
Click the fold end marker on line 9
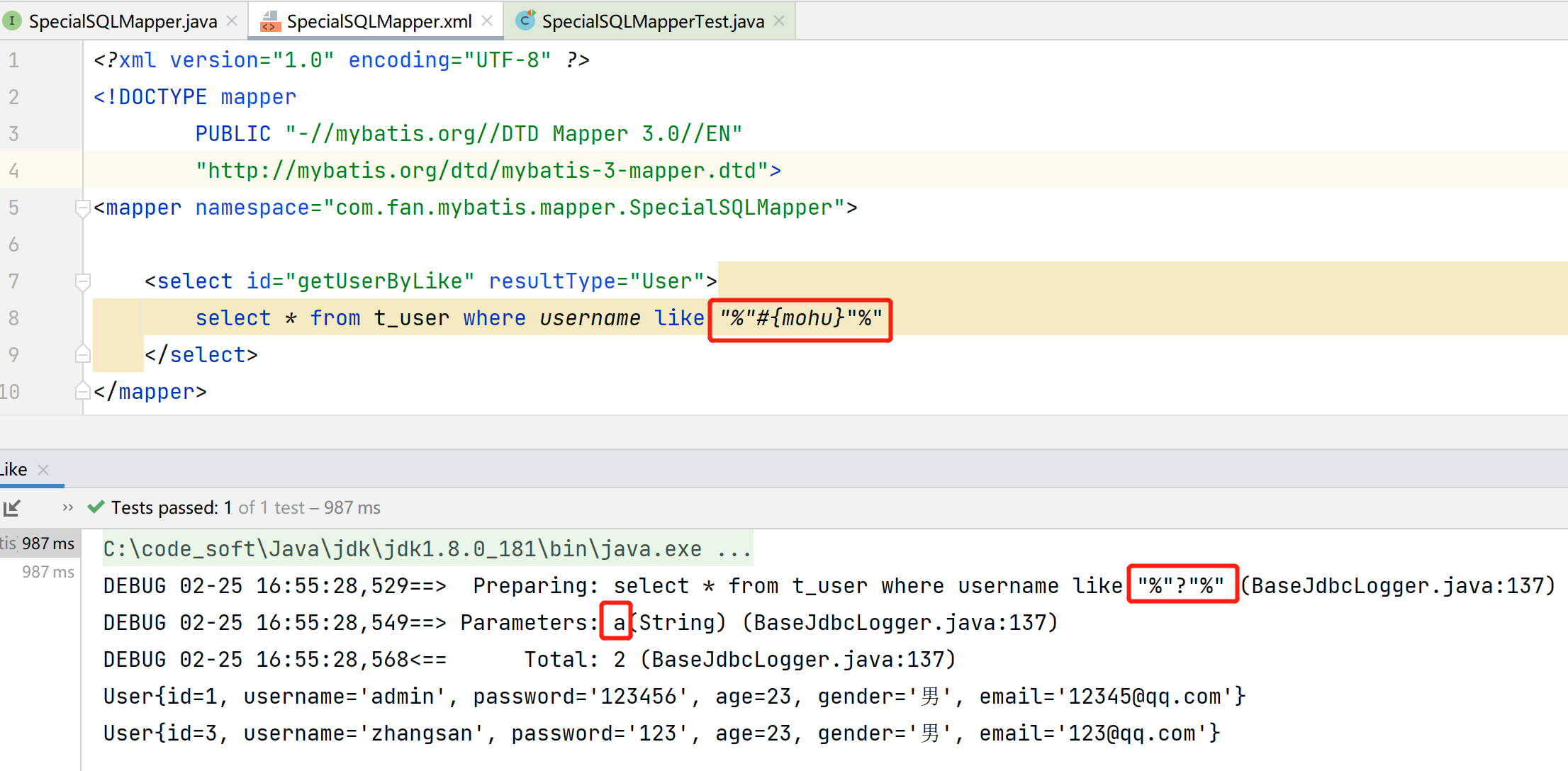[x=83, y=354]
